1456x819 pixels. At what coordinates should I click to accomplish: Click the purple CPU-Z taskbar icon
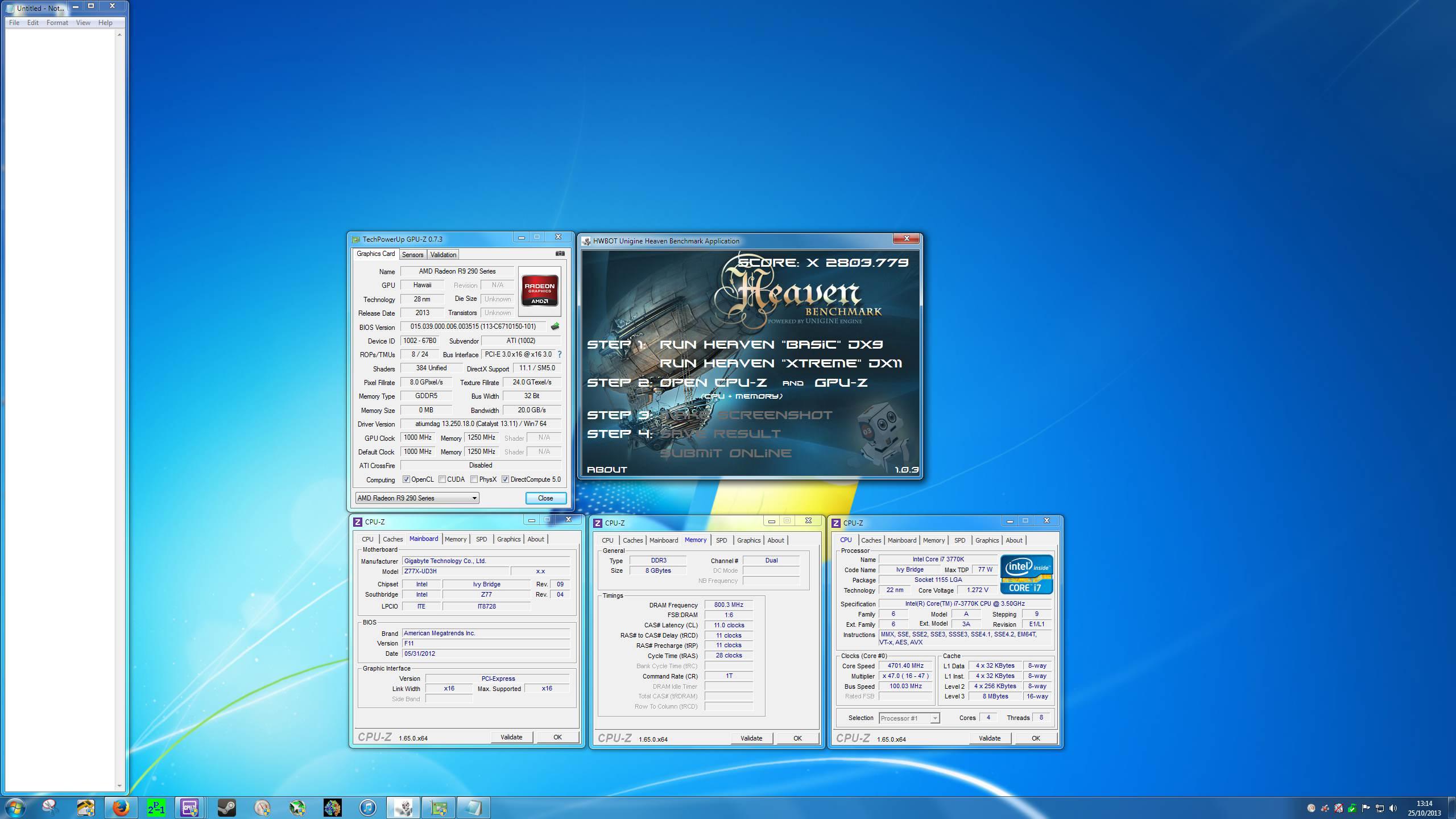pos(190,808)
